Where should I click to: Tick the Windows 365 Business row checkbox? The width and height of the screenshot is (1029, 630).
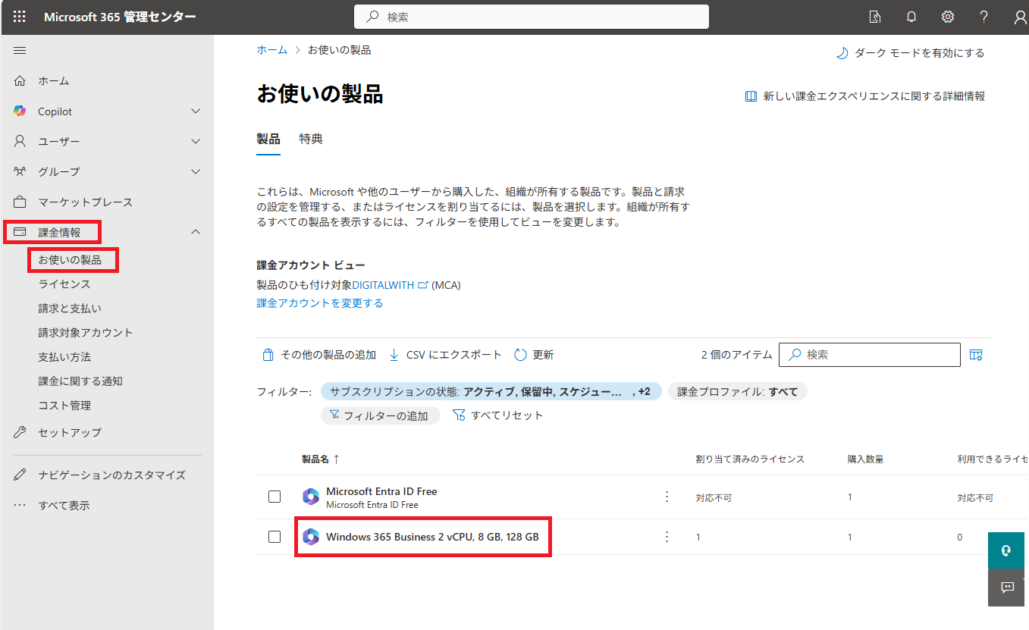[274, 537]
